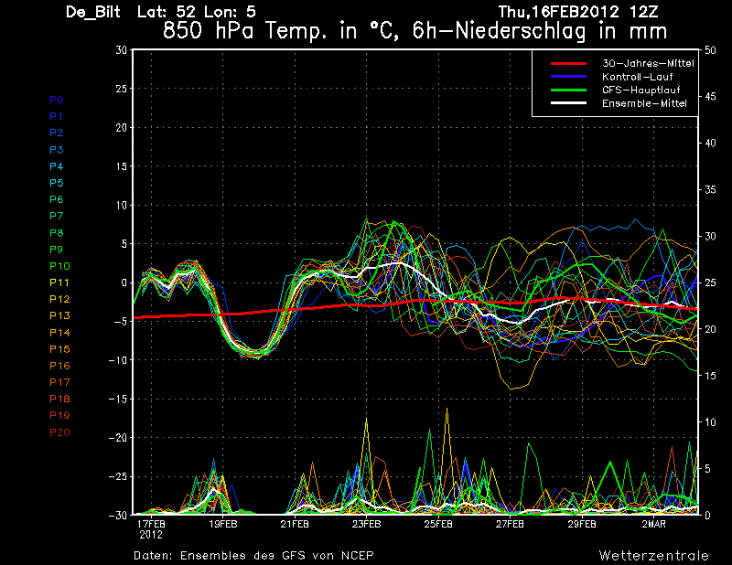Choose the P13 legend label
Viewport: 732px width, 565px height.
pyautogui.click(x=60, y=316)
